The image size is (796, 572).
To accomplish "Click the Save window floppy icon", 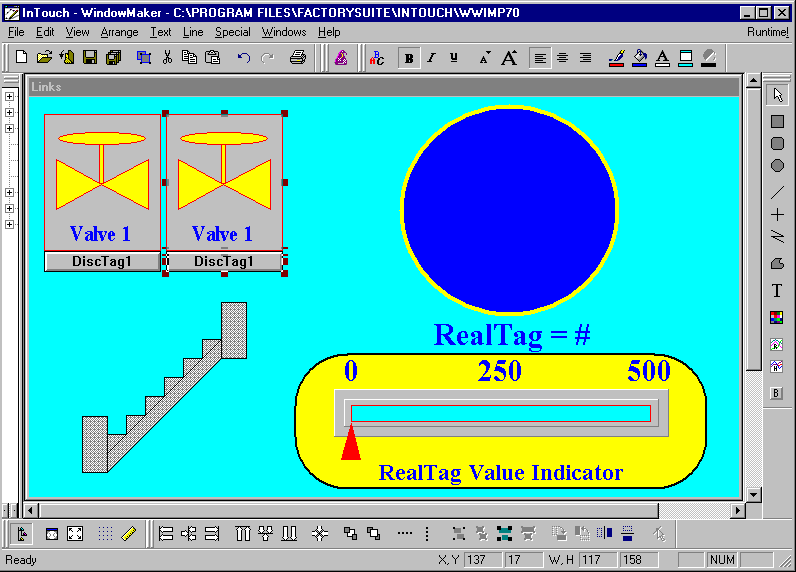I will (x=90, y=57).
